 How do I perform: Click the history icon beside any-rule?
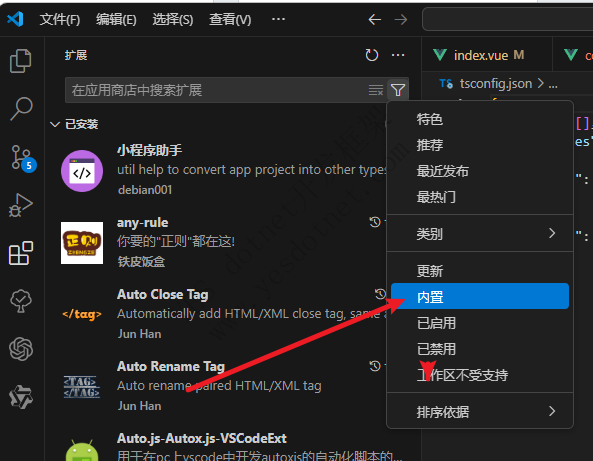pyautogui.click(x=375, y=222)
